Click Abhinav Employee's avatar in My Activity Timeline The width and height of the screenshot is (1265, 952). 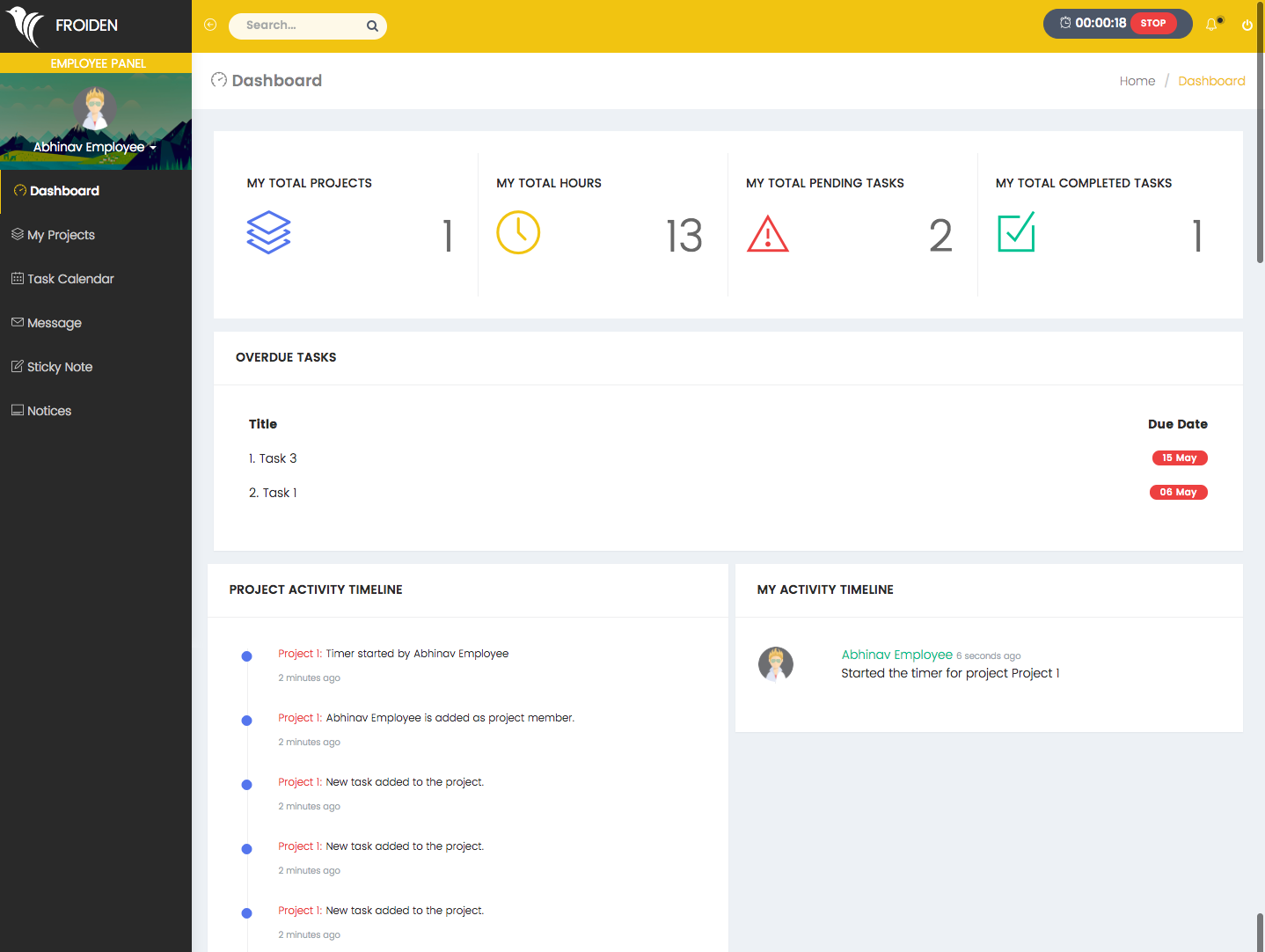(x=775, y=663)
